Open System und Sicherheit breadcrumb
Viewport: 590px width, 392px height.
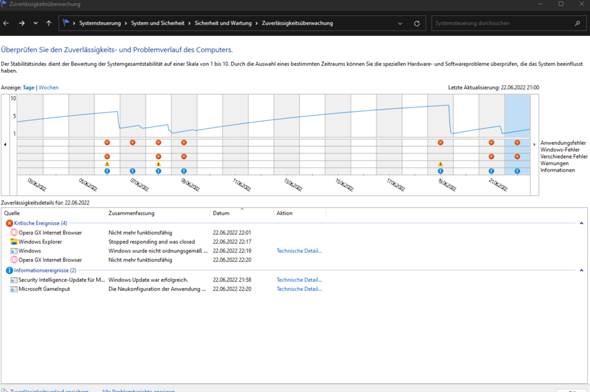[x=158, y=23]
